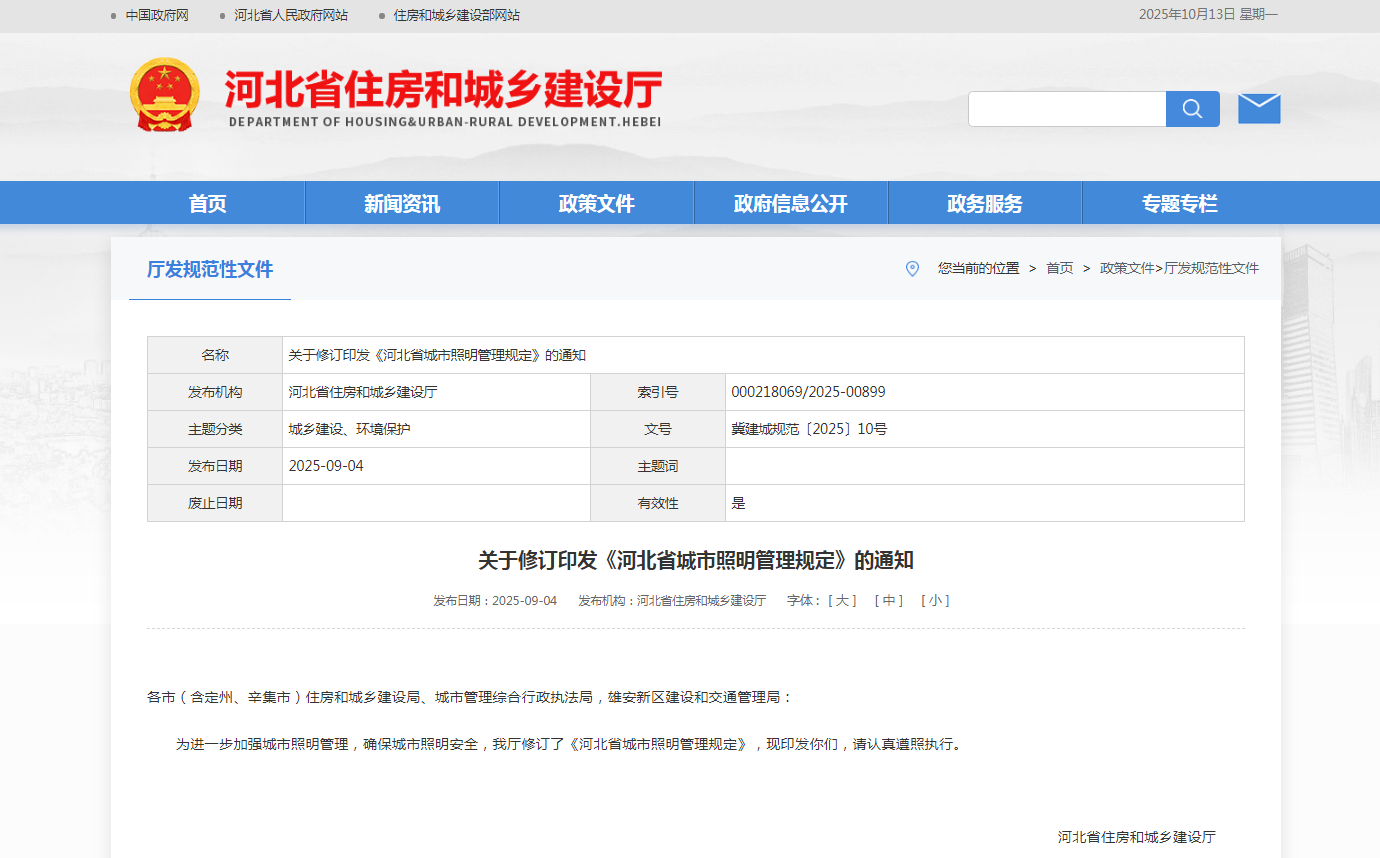Click 政策文件 breadcrumb link
The width and height of the screenshot is (1380, 858).
pos(1127,268)
